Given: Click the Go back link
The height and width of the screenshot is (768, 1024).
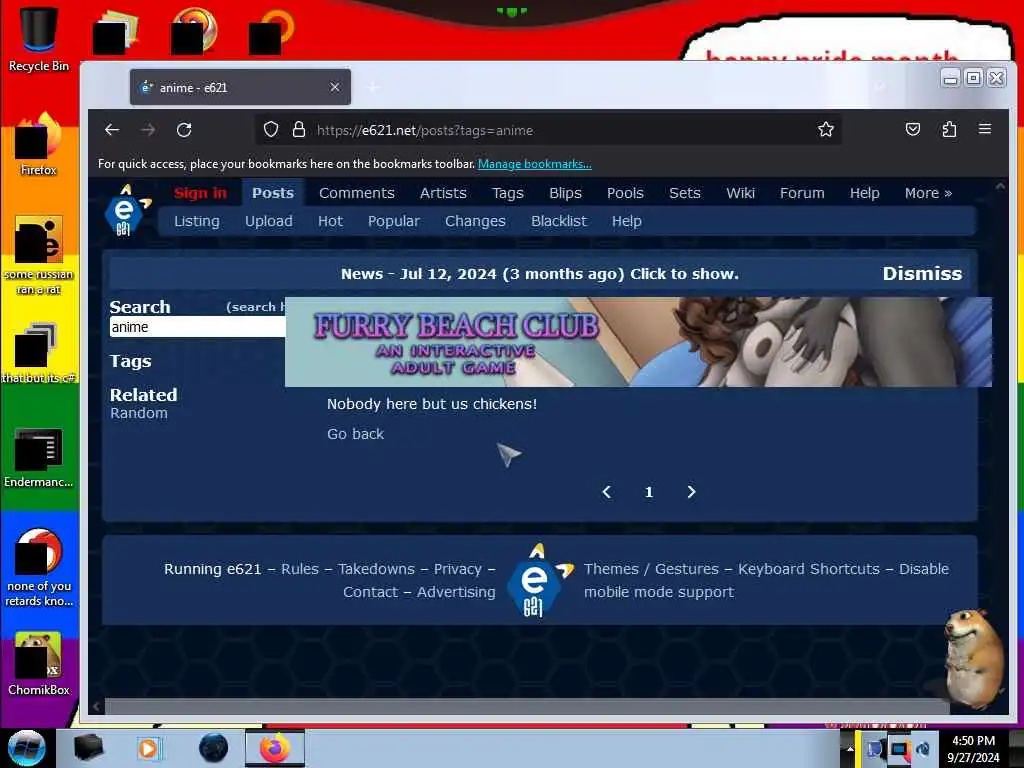Looking at the screenshot, I should pyautogui.click(x=355, y=434).
